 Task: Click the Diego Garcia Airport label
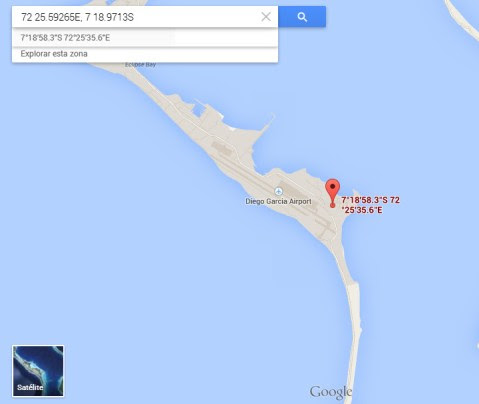point(278,201)
